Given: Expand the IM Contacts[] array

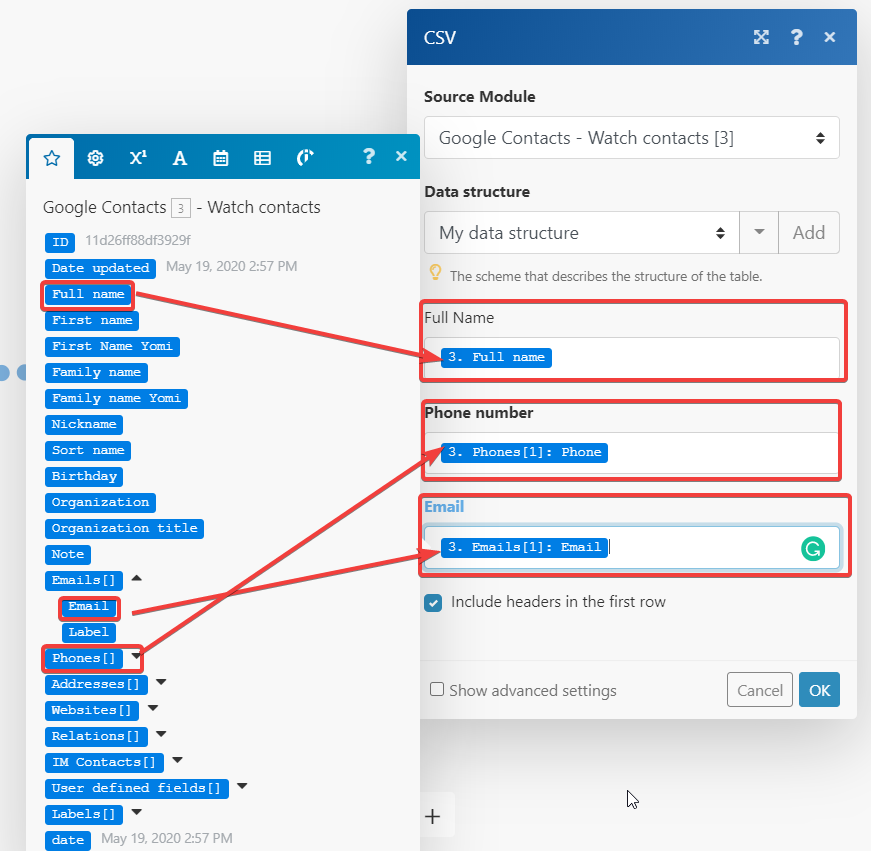Looking at the screenshot, I should click(178, 760).
